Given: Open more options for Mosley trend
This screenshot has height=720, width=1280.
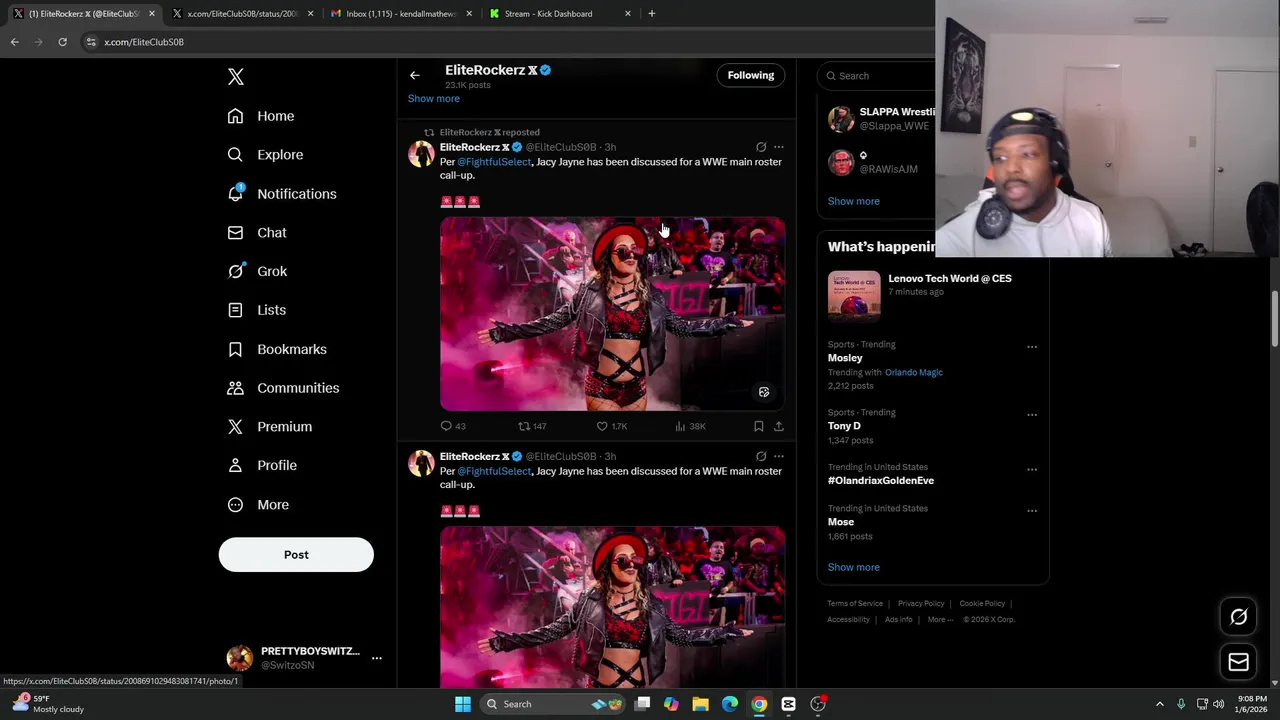Looking at the screenshot, I should [x=1032, y=347].
